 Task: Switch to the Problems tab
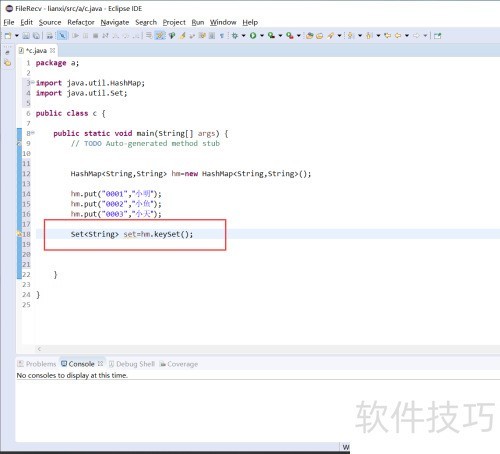tap(37, 364)
